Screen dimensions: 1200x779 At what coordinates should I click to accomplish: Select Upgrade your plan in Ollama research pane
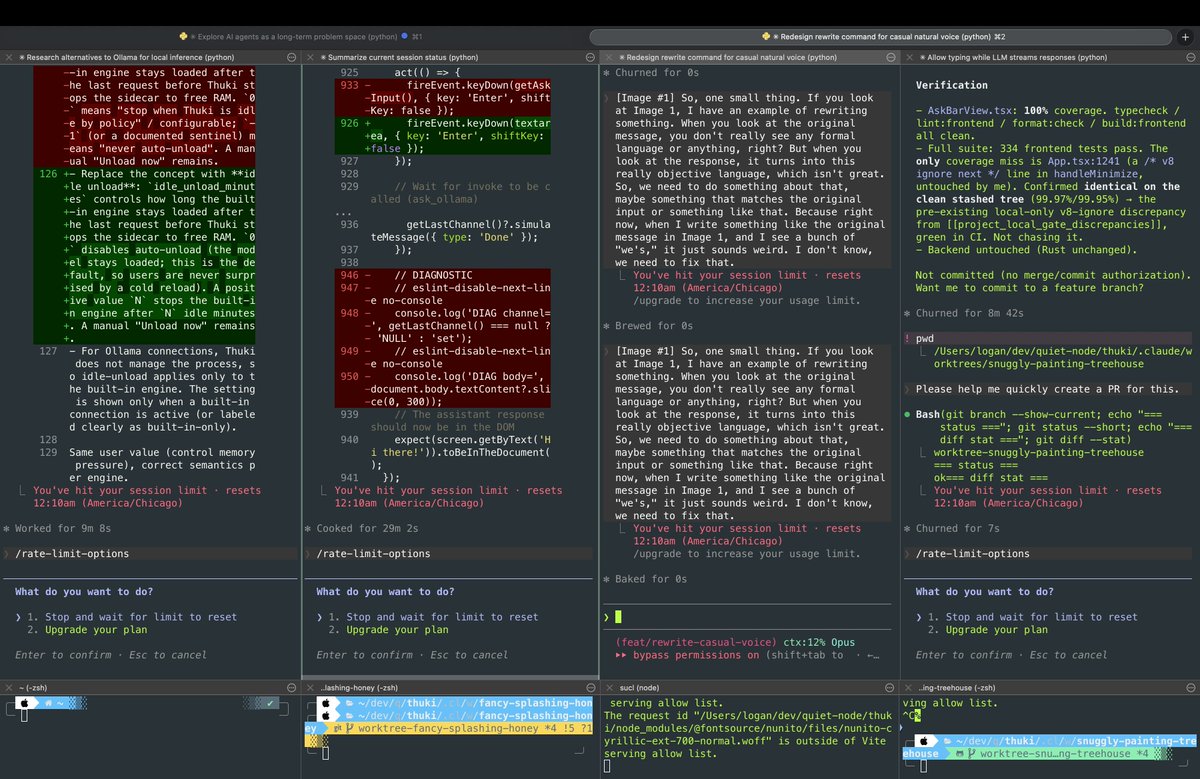87,630
